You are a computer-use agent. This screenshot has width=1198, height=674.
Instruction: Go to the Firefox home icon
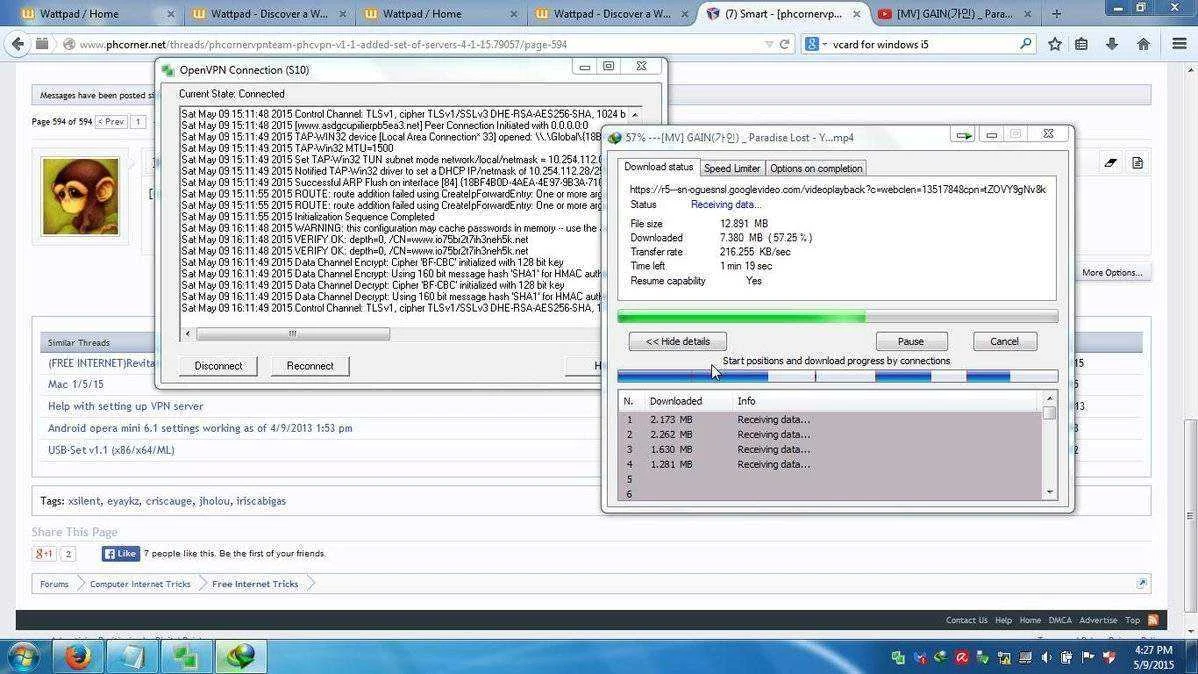1143,44
